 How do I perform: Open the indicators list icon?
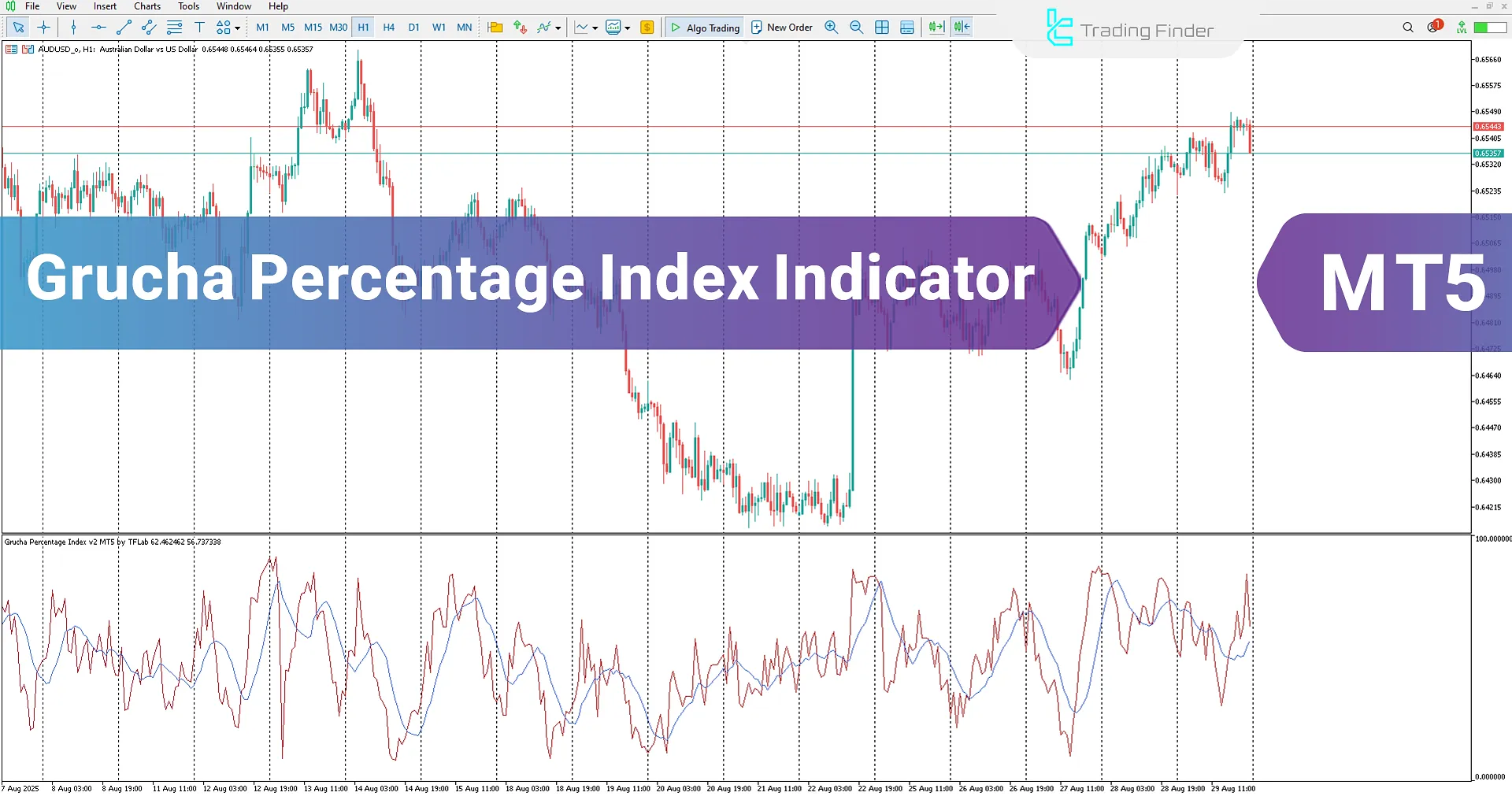pos(544,28)
